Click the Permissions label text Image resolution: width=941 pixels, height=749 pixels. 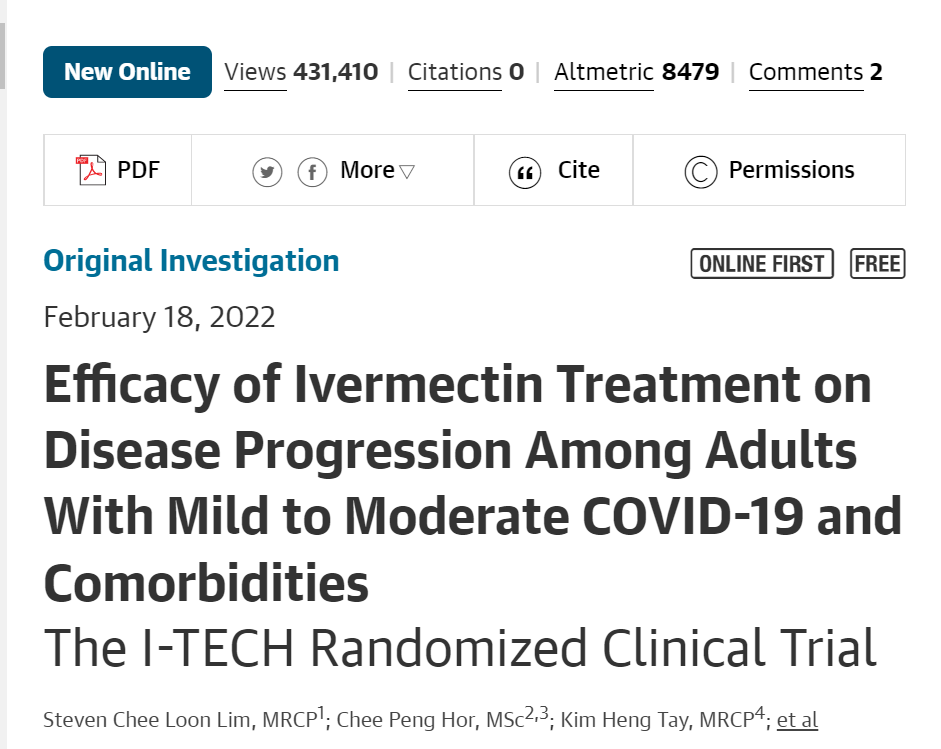tap(792, 170)
